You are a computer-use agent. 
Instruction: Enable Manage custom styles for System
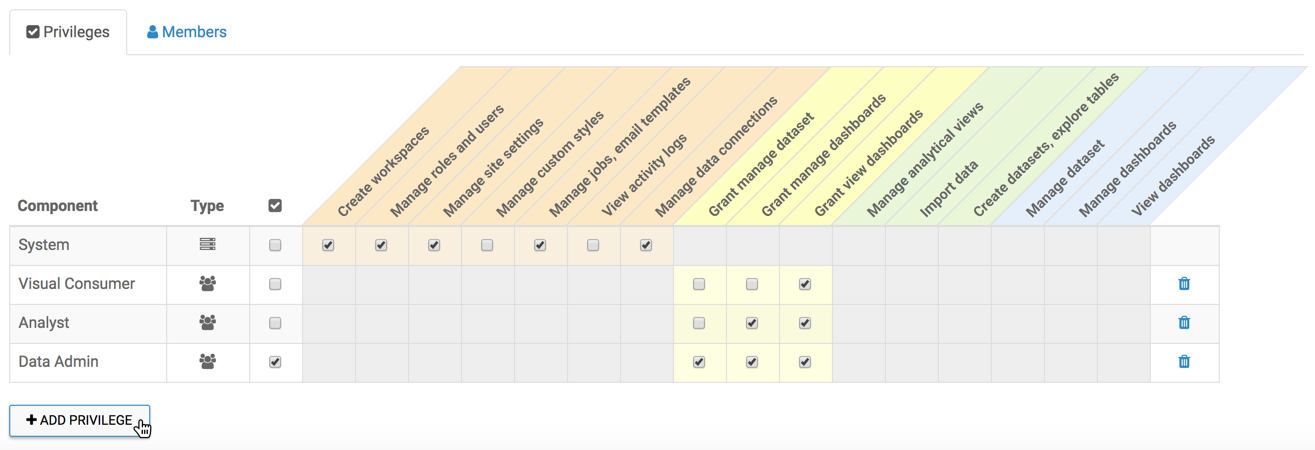[487, 245]
